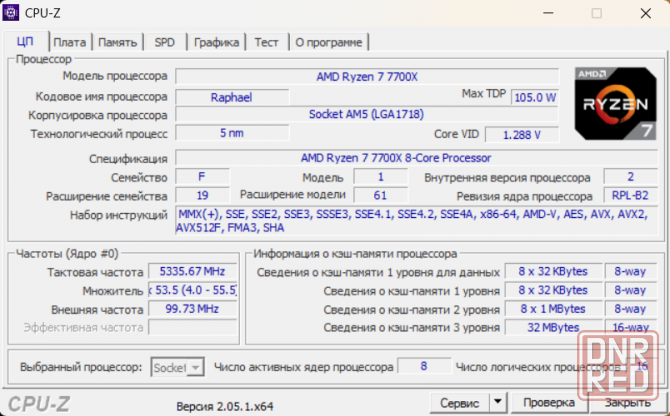Viewport: 670px width, 416px height.
Task: Click the processor model field AMD Ryzen 7 7700X
Action: coord(366,76)
